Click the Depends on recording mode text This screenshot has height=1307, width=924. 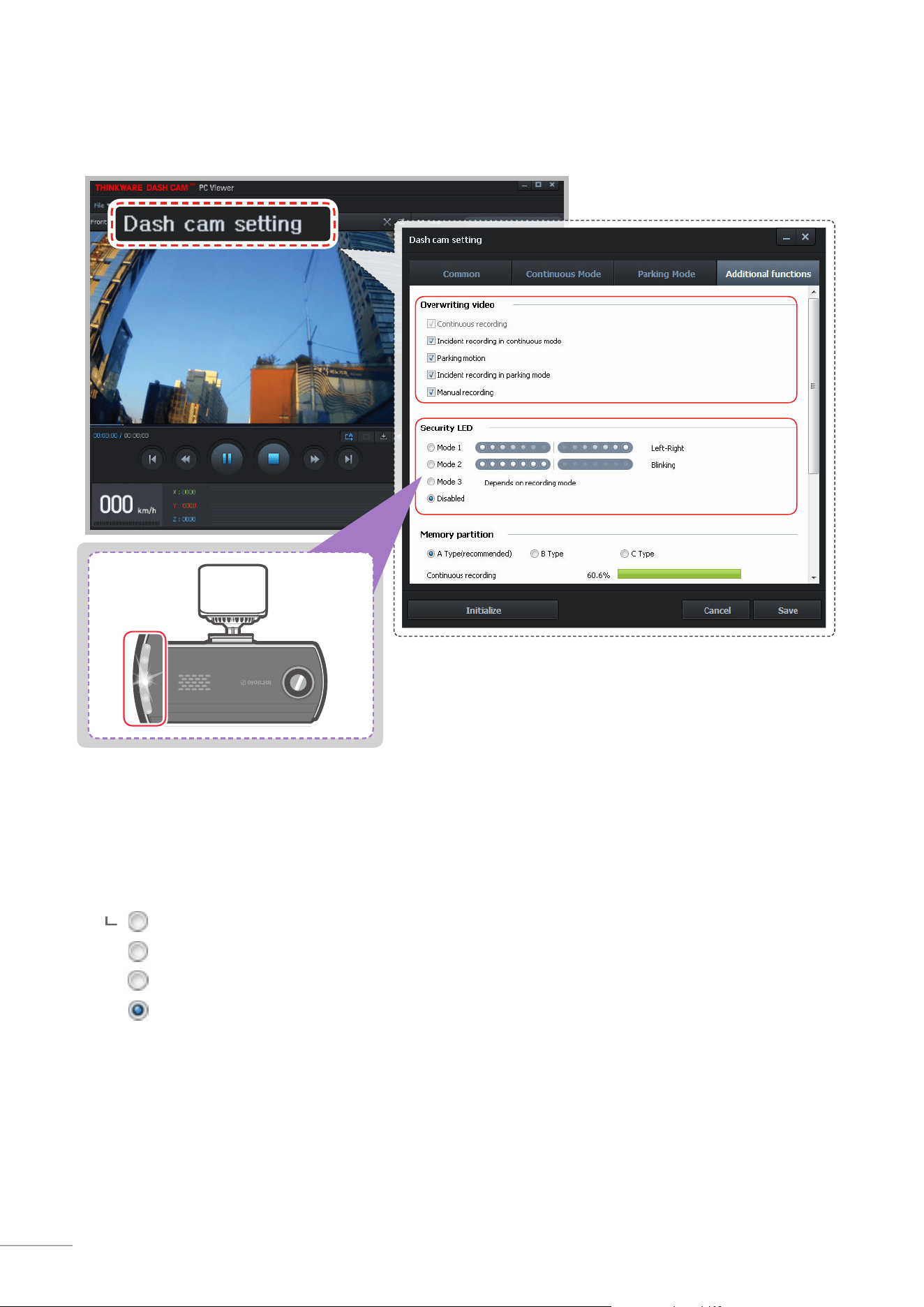(530, 483)
